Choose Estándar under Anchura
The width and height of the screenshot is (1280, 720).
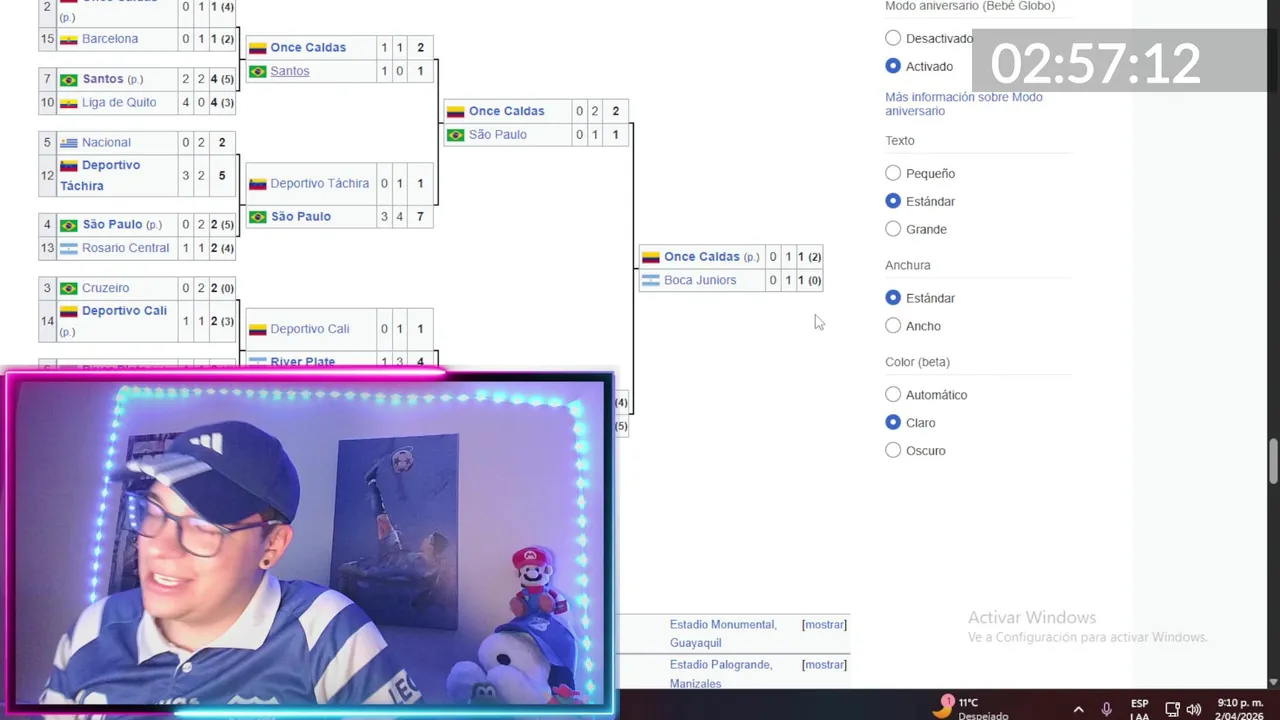coord(893,298)
